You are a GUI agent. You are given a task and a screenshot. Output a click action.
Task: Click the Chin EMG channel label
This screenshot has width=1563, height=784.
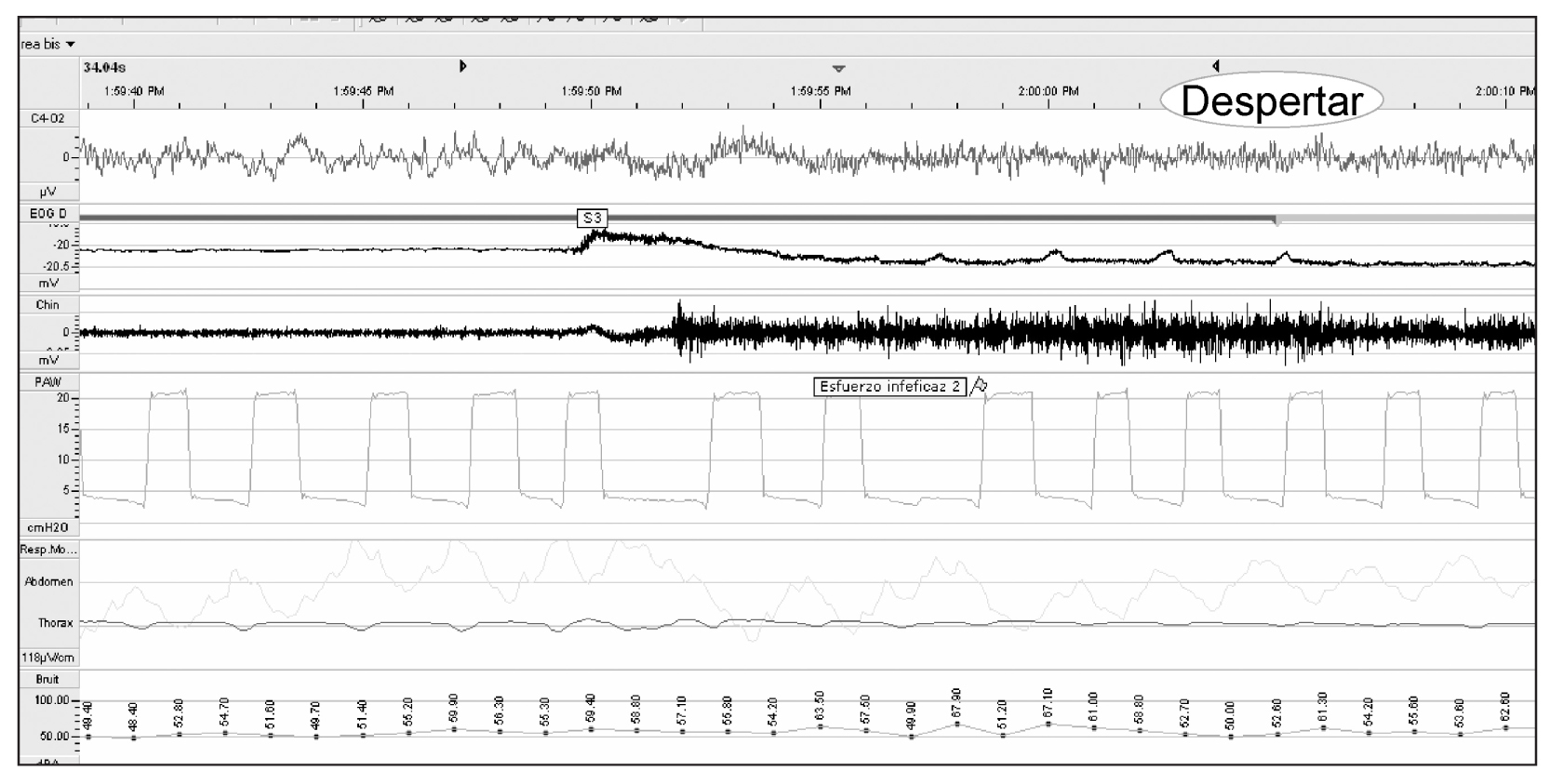[x=47, y=305]
